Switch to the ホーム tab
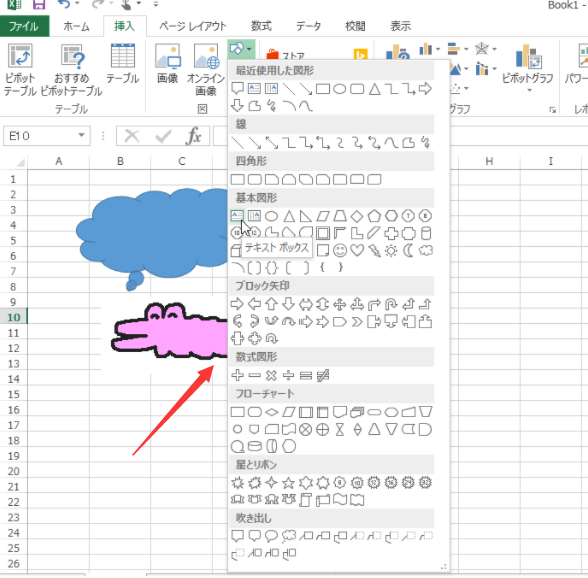This screenshot has height=578, width=588. 76,26
